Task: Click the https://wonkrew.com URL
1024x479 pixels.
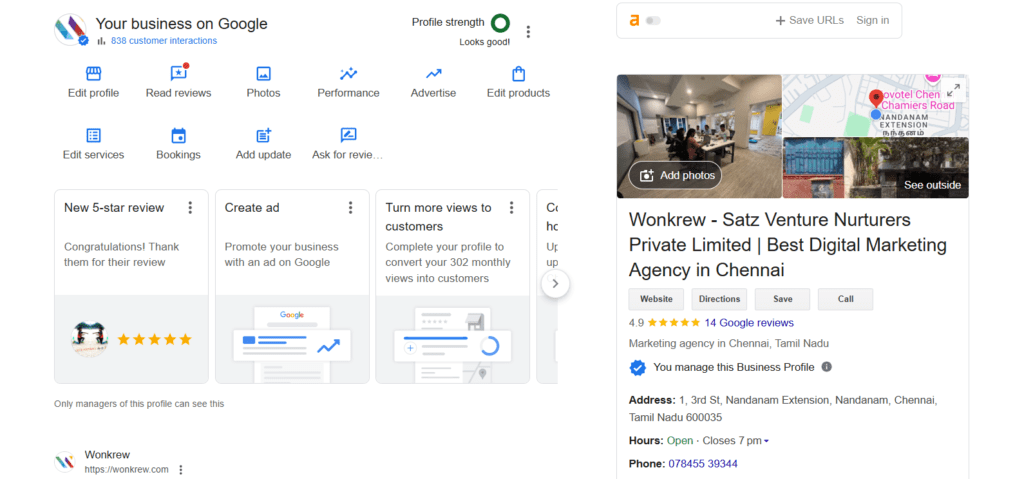Action: click(x=127, y=470)
